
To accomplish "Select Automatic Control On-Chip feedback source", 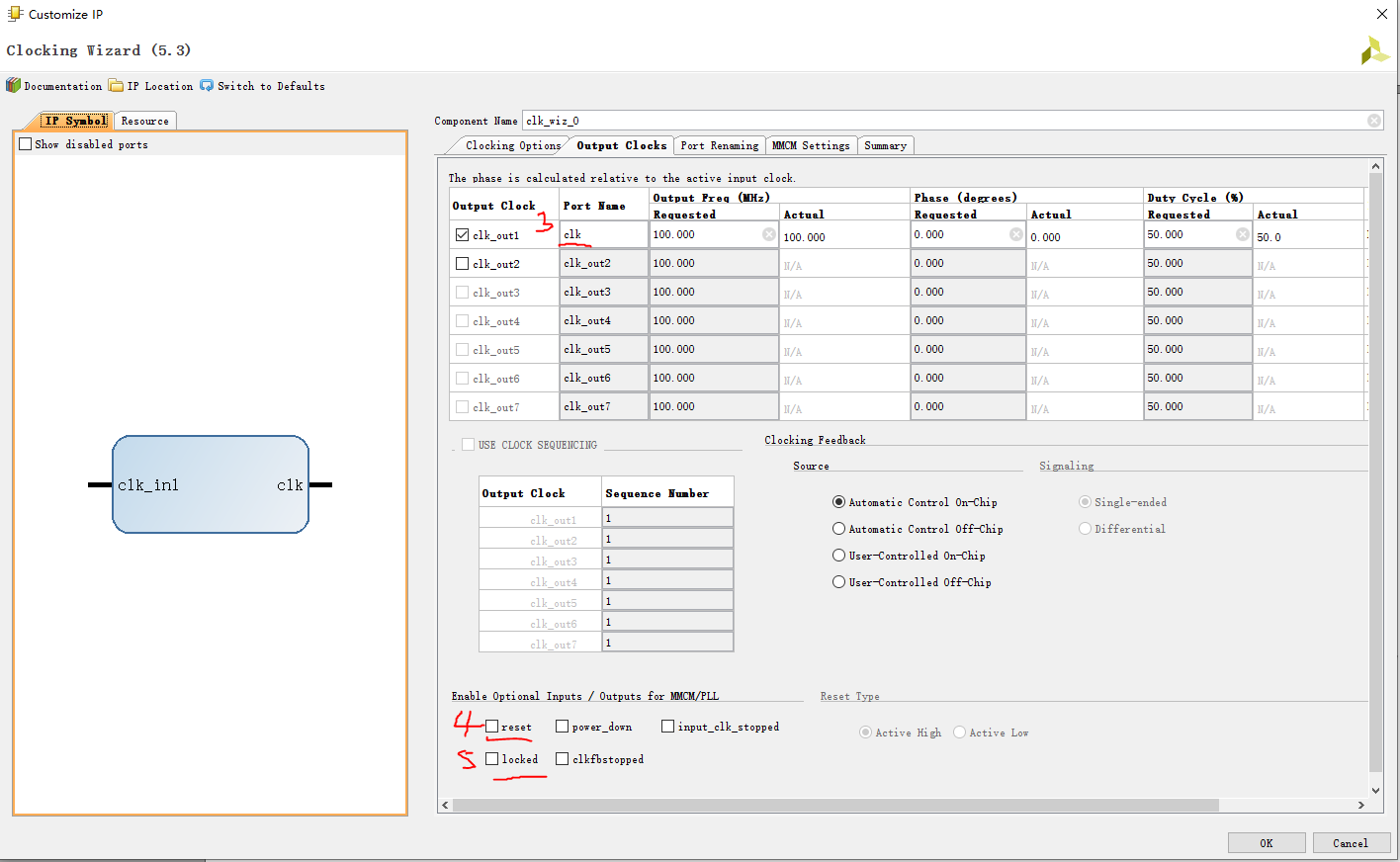I will click(838, 502).
